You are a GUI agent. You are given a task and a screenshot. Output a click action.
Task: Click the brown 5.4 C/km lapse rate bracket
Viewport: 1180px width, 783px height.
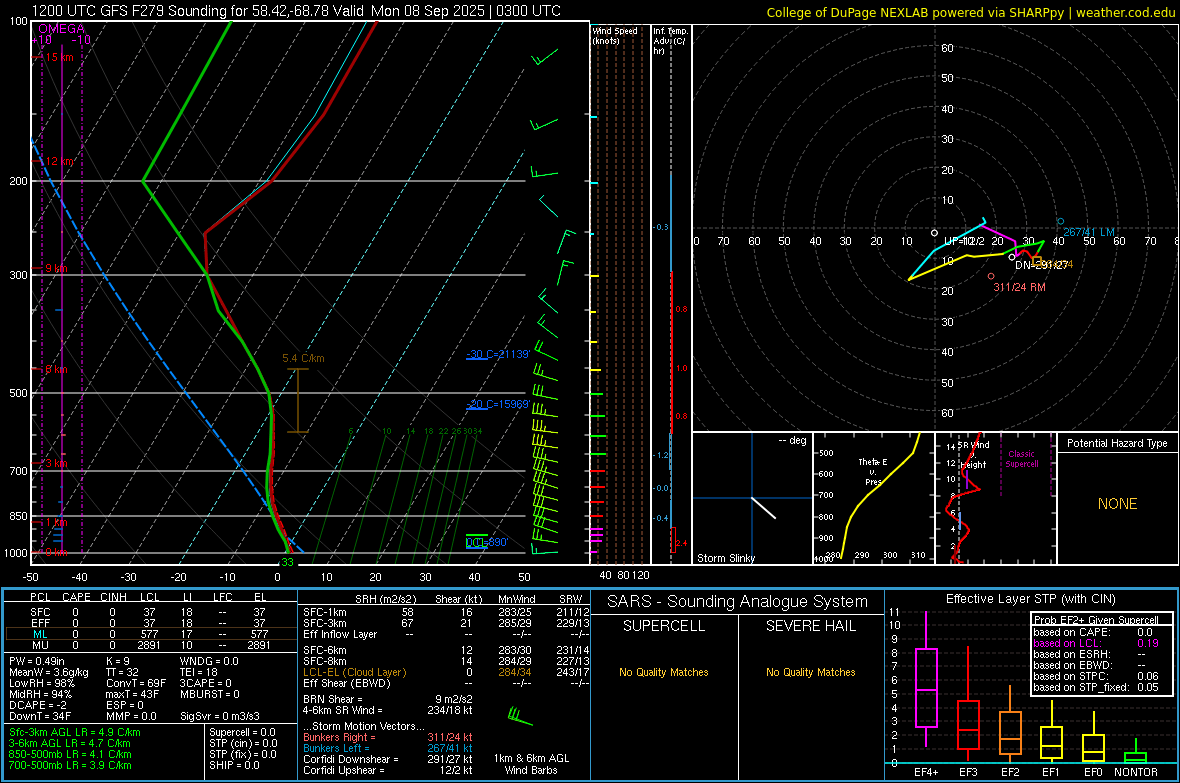298,401
